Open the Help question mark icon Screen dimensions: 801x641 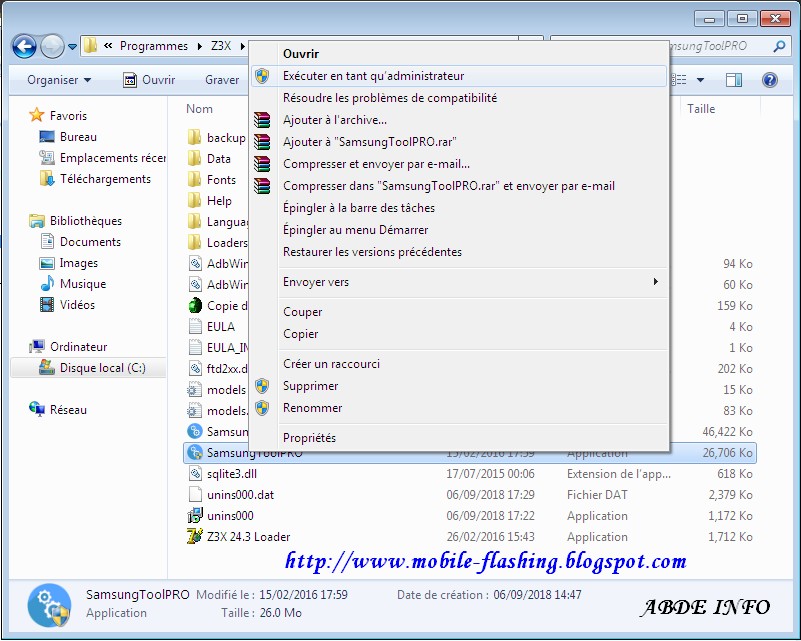pos(769,80)
